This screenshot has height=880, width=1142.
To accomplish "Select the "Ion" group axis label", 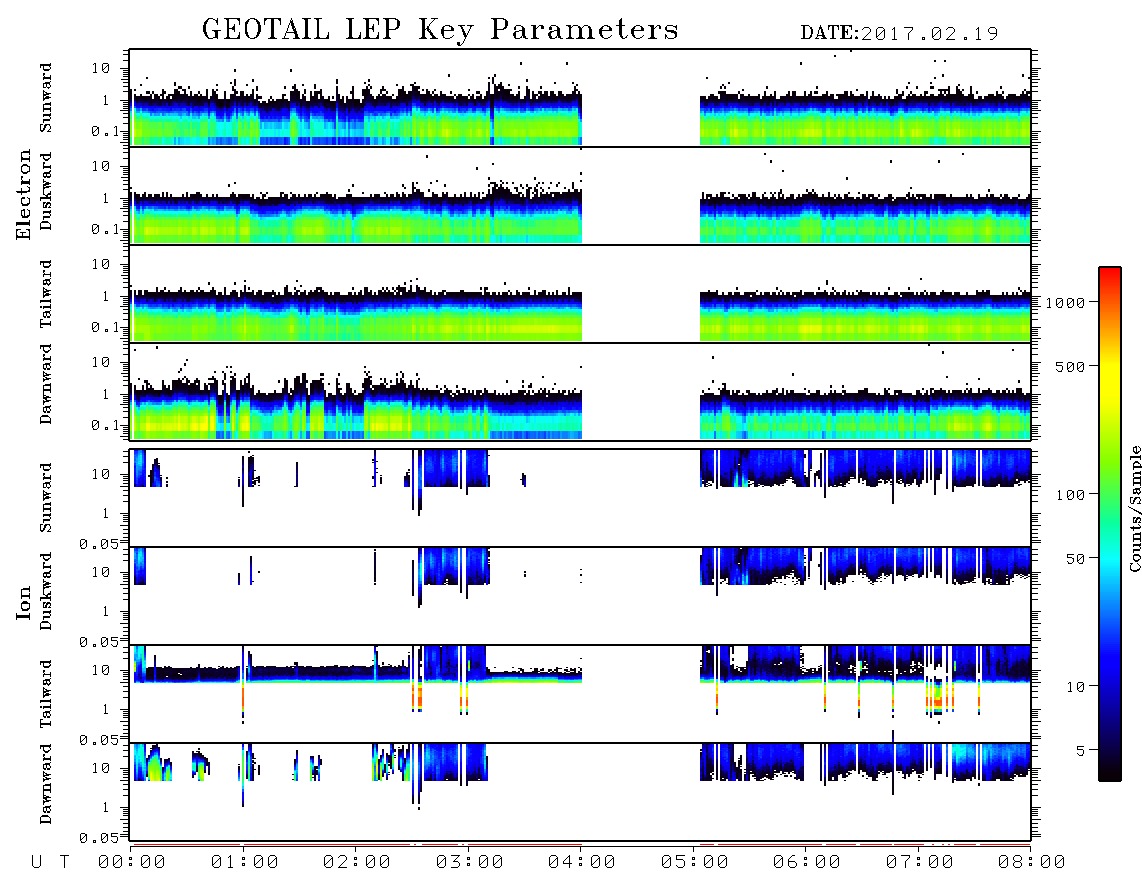I will (x=23, y=602).
